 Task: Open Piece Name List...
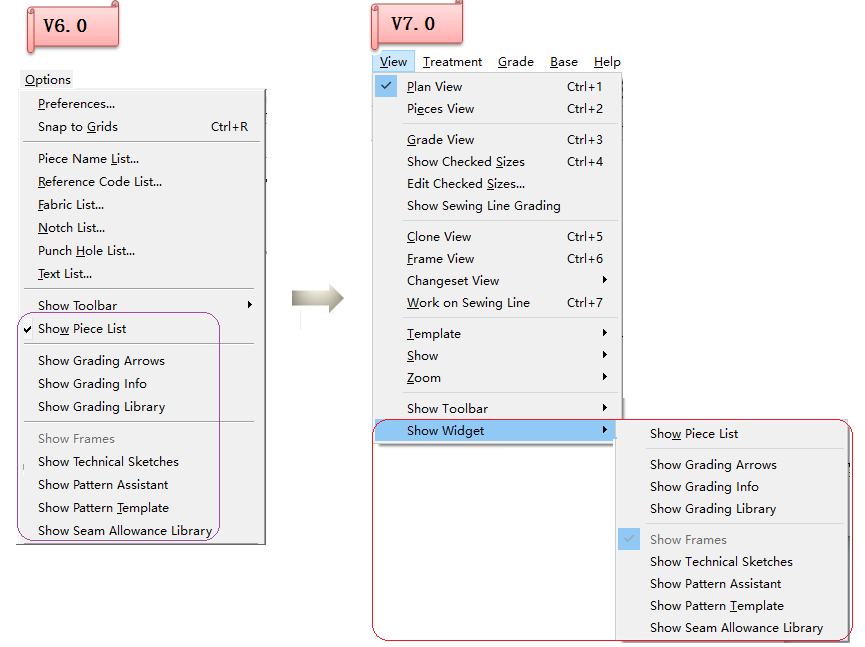click(x=88, y=159)
